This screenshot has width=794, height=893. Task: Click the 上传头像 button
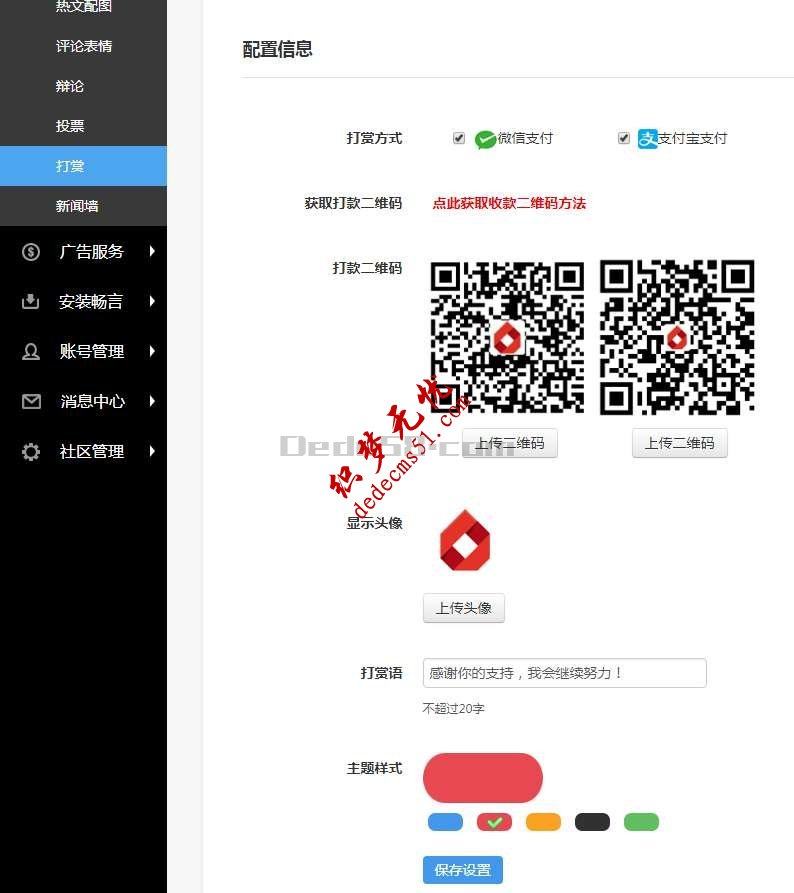click(464, 608)
